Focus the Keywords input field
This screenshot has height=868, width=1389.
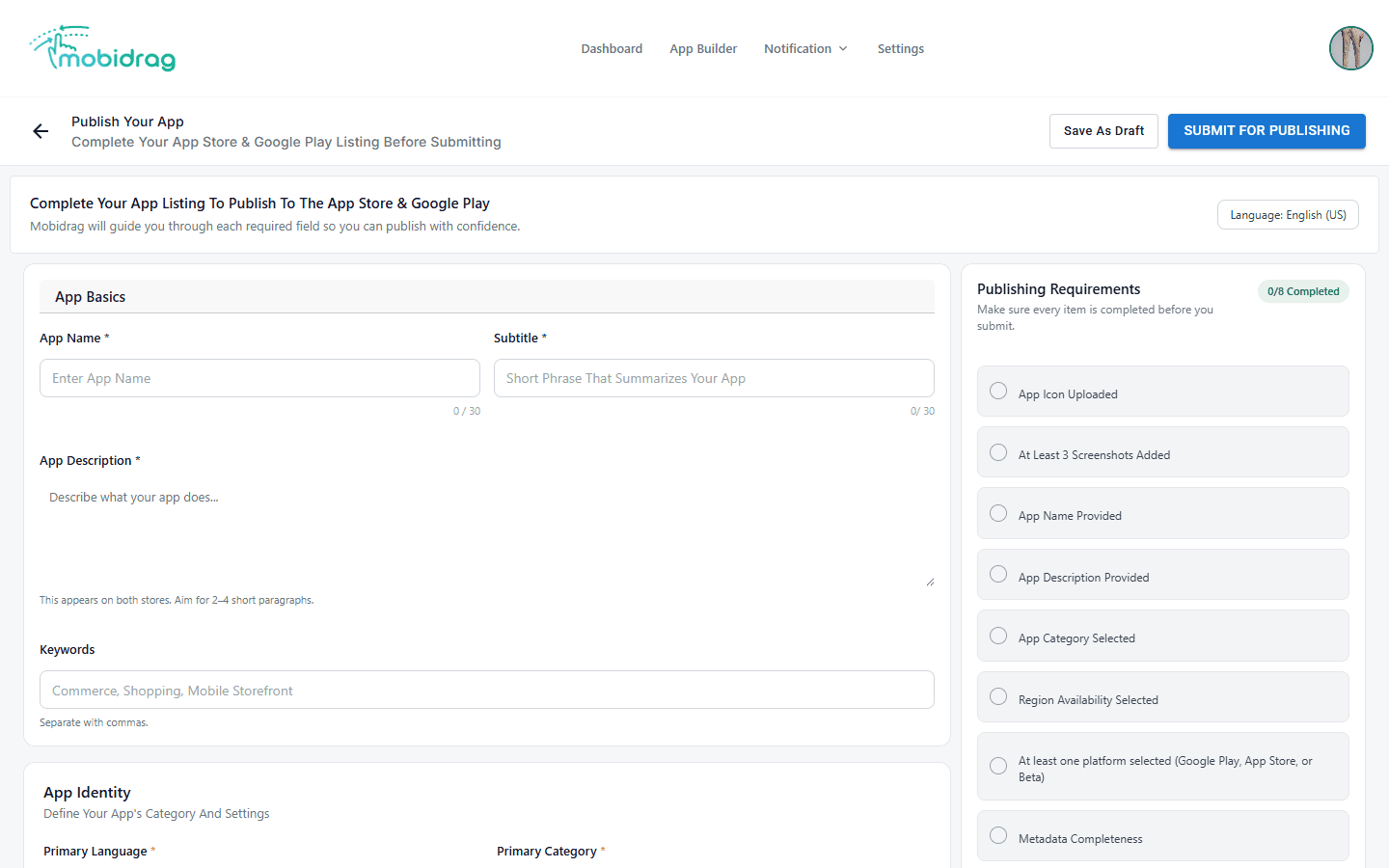[x=487, y=690]
